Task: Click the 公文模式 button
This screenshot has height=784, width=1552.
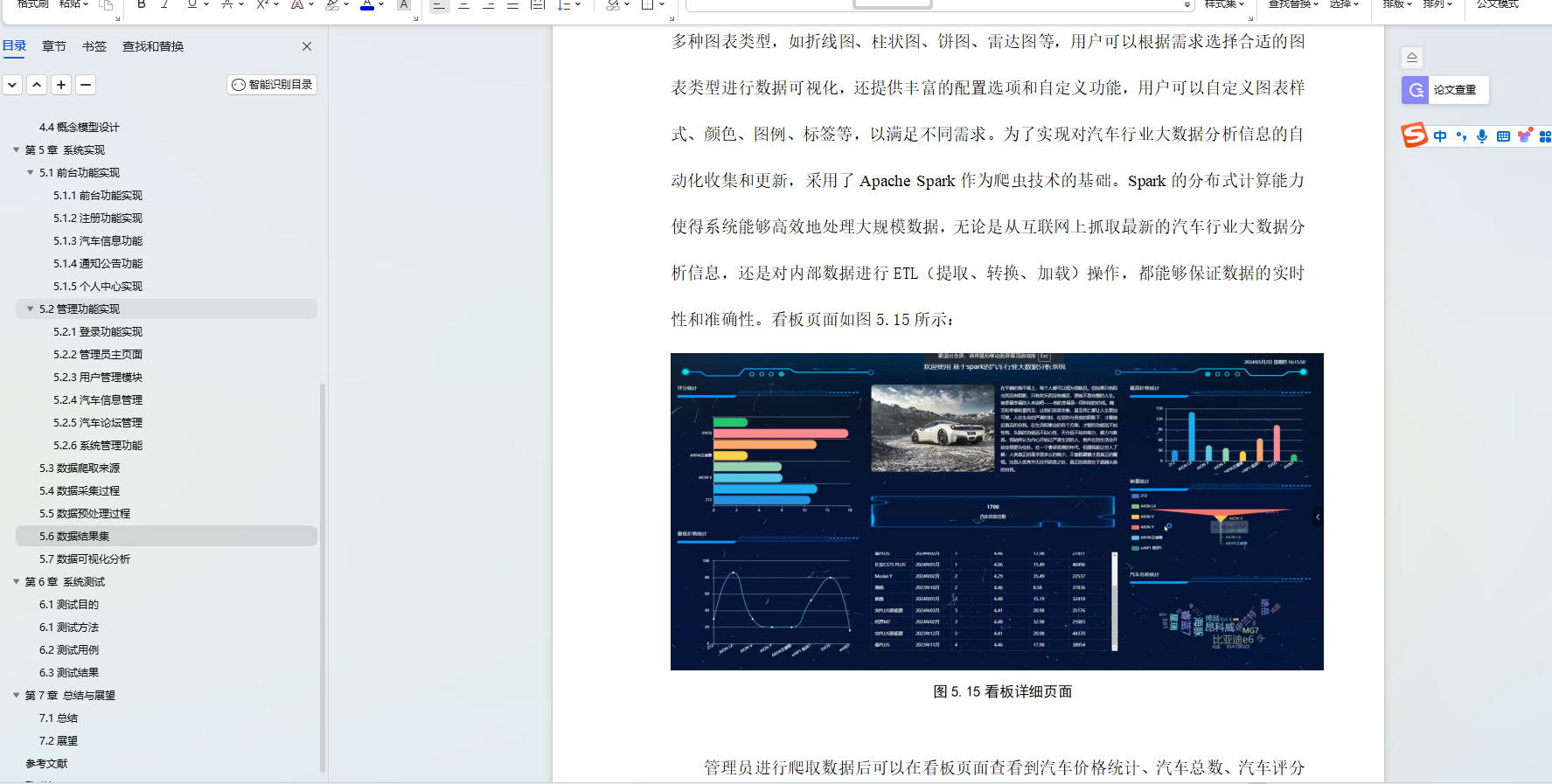Action: click(x=1497, y=4)
